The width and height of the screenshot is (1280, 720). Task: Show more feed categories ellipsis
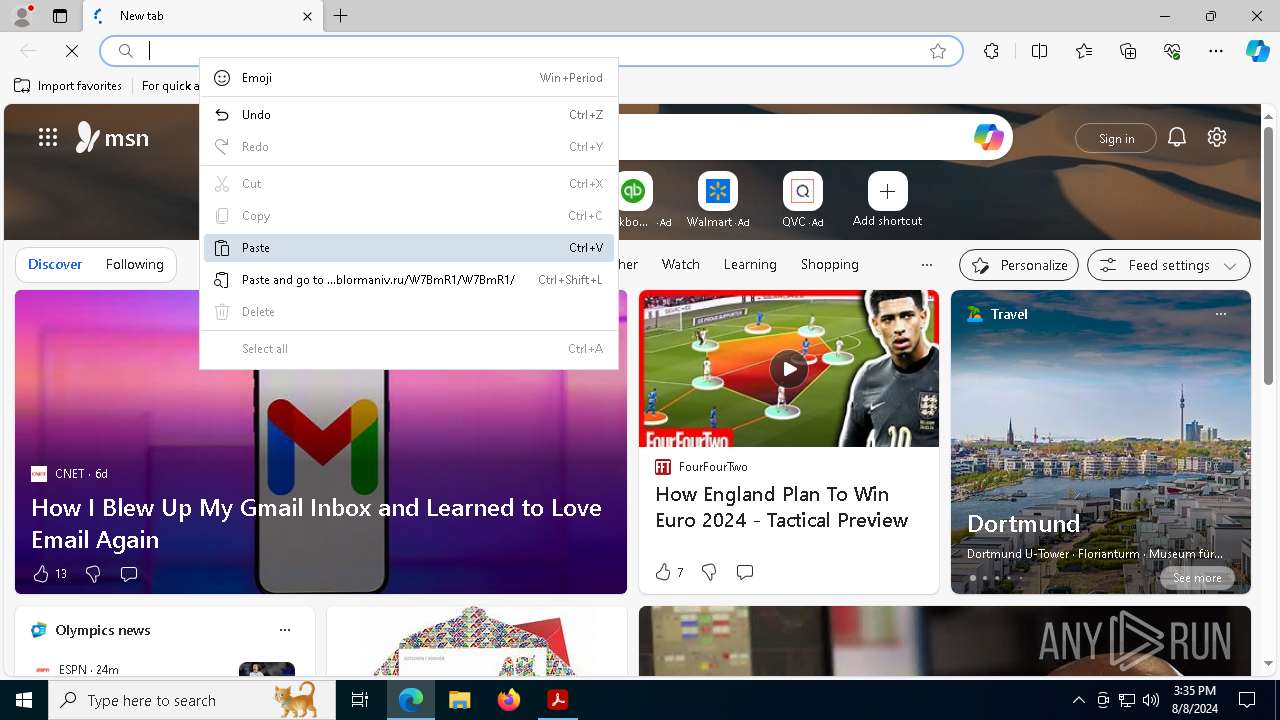[x=927, y=265]
